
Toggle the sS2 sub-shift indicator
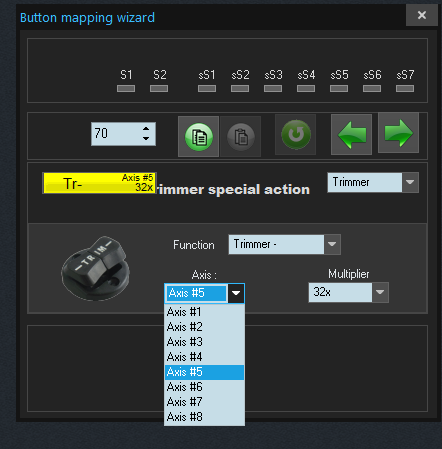click(x=240, y=88)
